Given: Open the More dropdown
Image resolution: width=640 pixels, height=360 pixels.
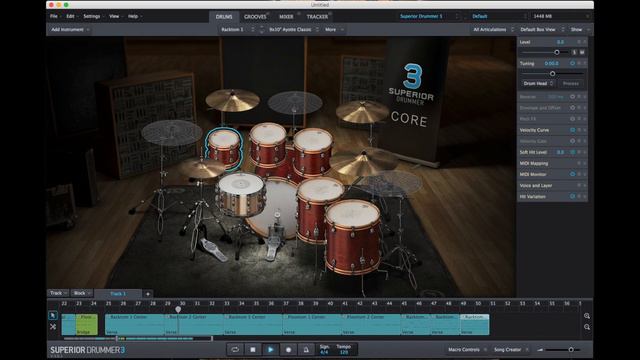Looking at the screenshot, I should (x=334, y=29).
